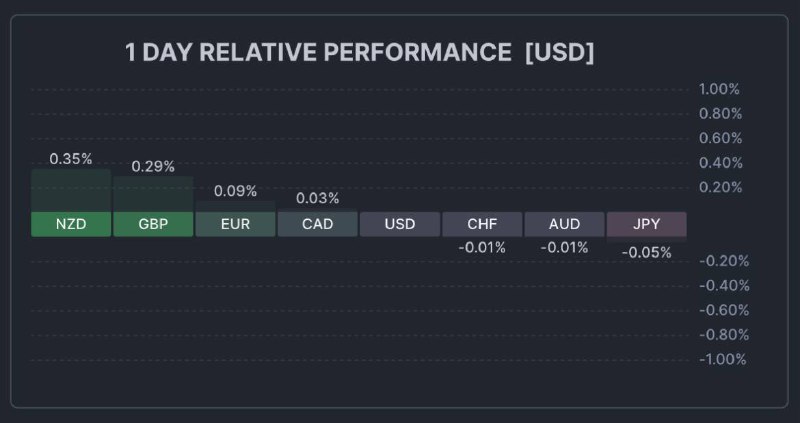Select the CAD currency box

[x=317, y=224]
